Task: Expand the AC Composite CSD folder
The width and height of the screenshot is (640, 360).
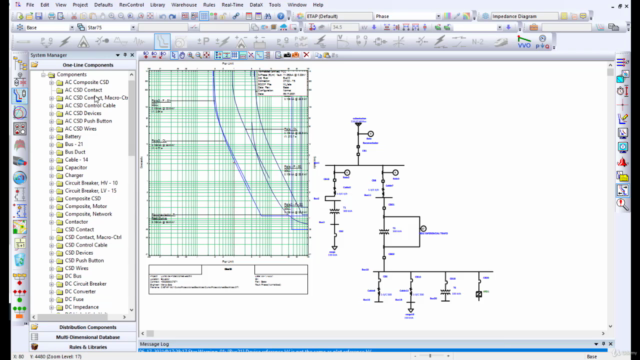Action: [52, 82]
